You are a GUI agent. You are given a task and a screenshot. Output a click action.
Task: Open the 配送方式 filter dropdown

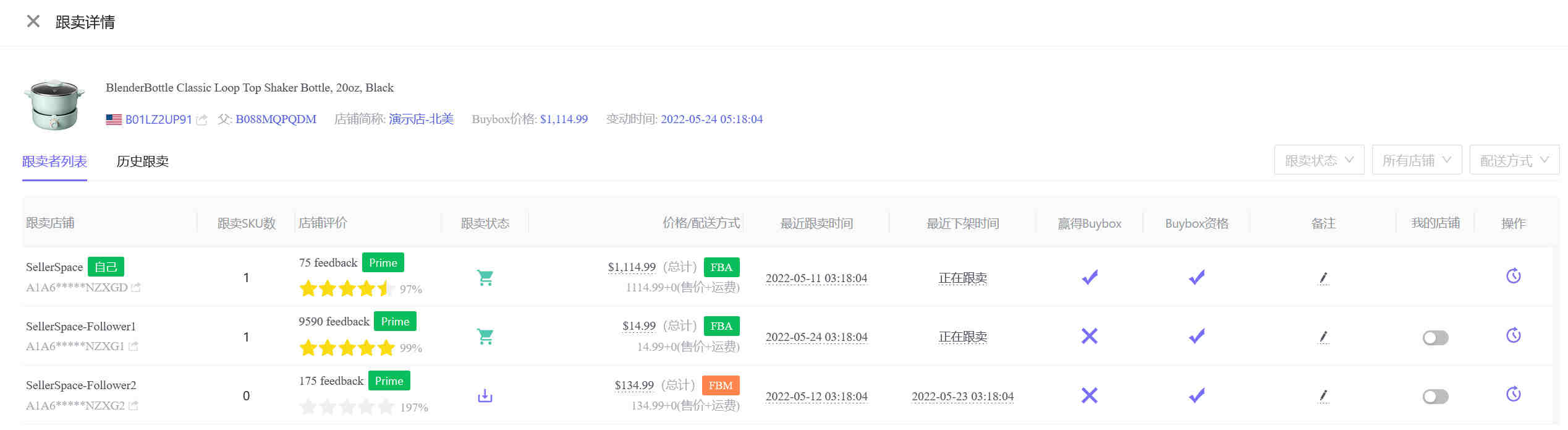tap(1514, 160)
